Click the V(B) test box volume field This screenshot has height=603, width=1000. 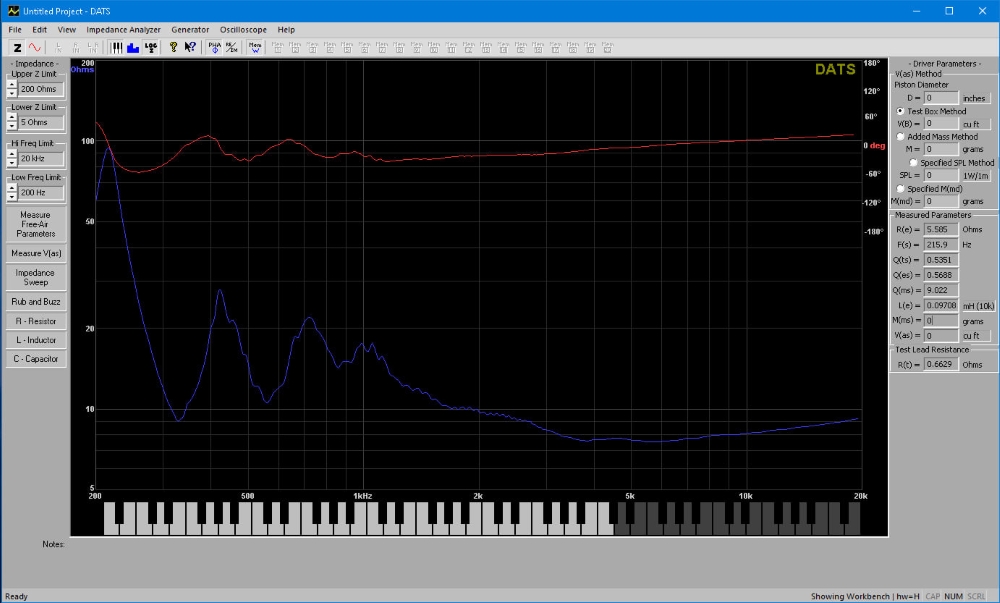941,124
